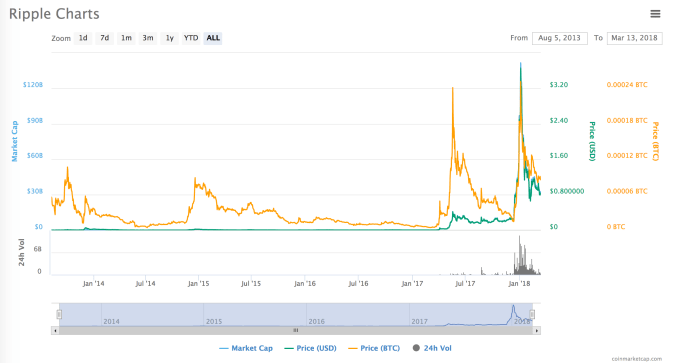Click the navigator's right range handle
This screenshot has width=680, height=363.
click(x=532, y=314)
